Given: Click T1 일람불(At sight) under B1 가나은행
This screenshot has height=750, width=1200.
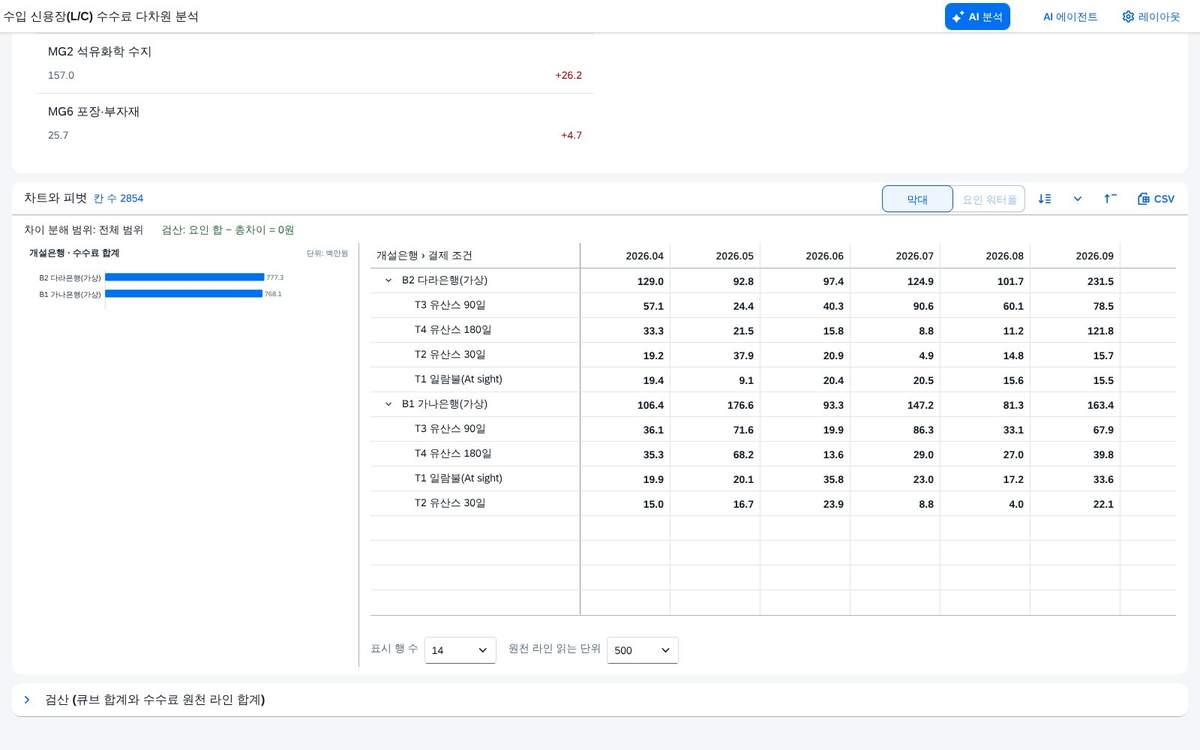Looking at the screenshot, I should point(459,479).
